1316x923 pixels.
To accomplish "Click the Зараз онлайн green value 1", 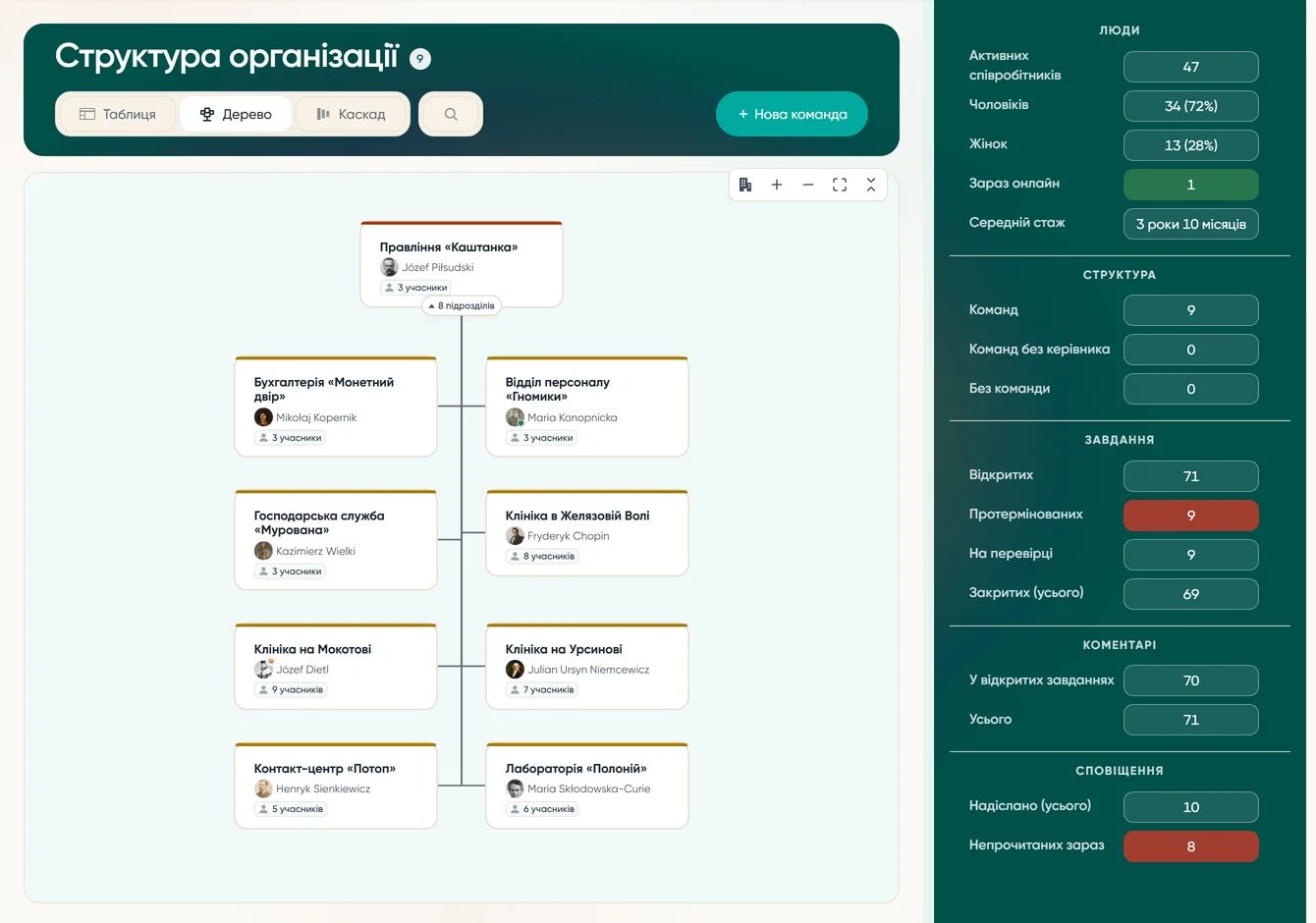I will pyautogui.click(x=1191, y=185).
